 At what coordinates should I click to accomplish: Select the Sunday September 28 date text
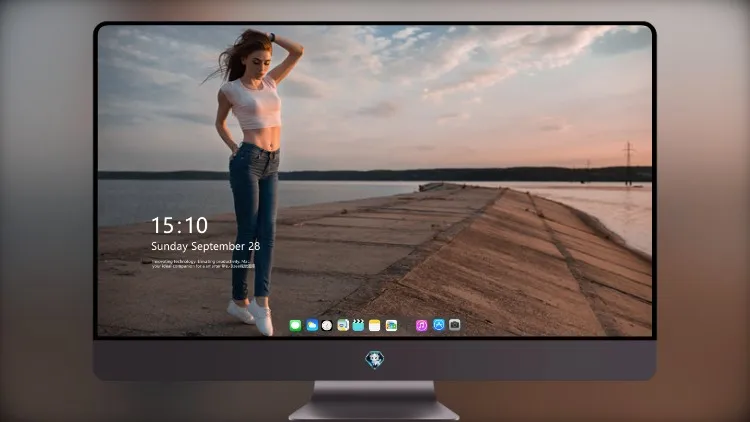click(206, 246)
